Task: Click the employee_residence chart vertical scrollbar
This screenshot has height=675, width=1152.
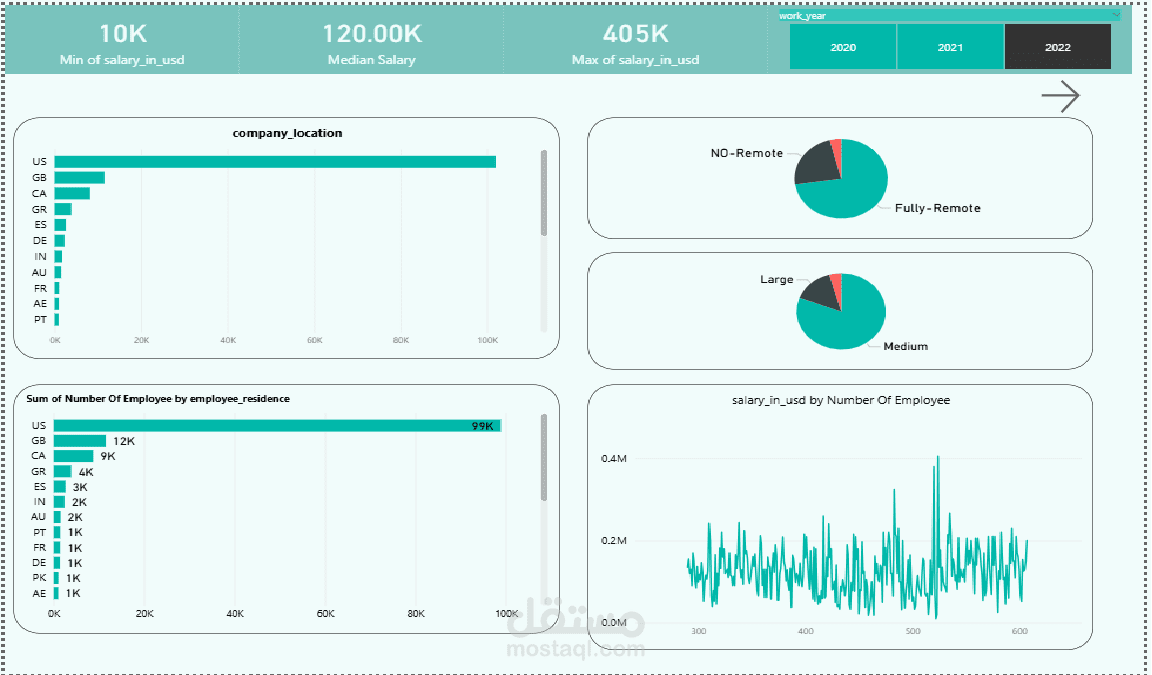Action: [544, 457]
